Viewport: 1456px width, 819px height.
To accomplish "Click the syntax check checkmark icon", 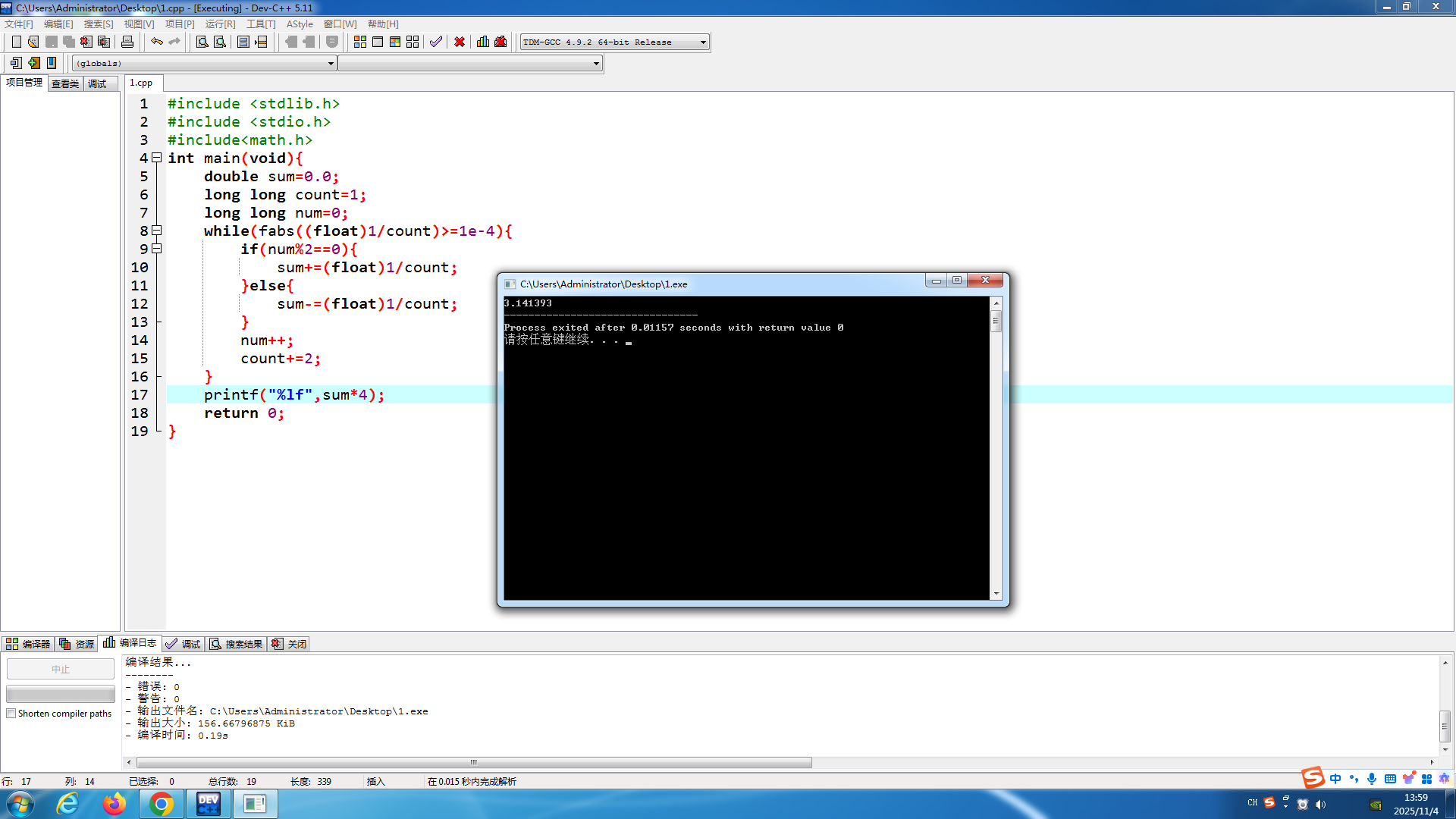I will pos(436,42).
